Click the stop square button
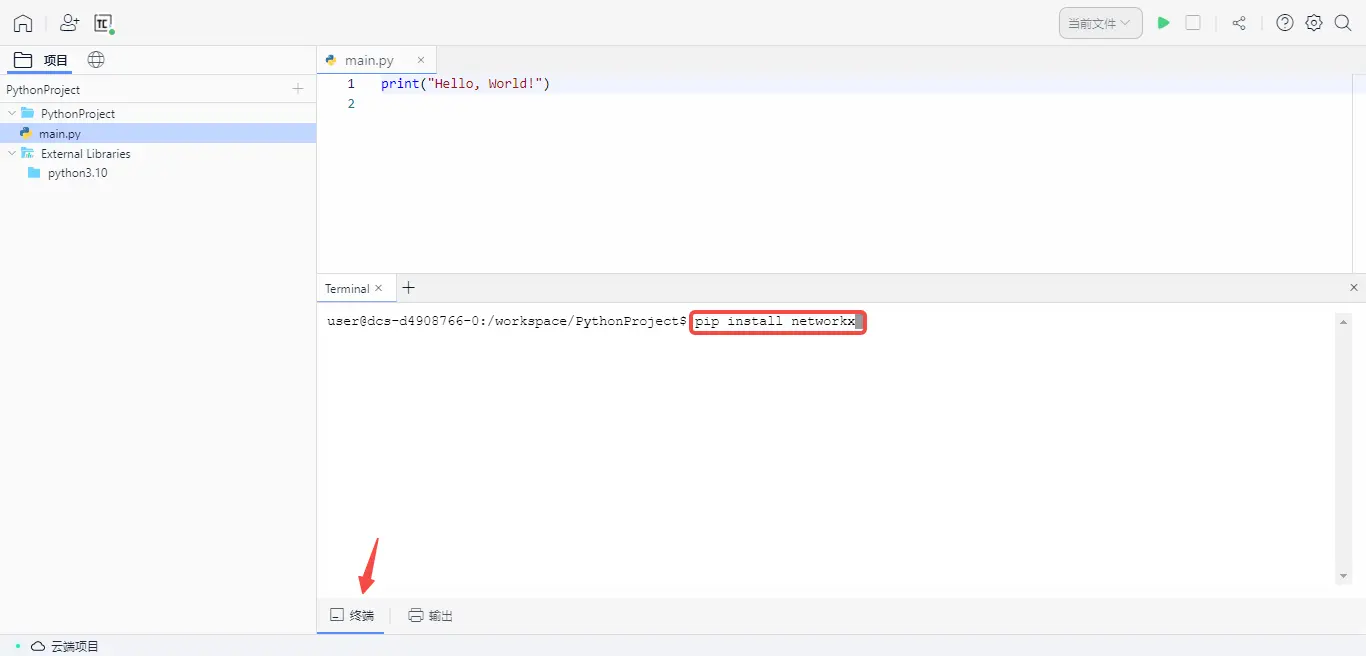 pos(1193,23)
